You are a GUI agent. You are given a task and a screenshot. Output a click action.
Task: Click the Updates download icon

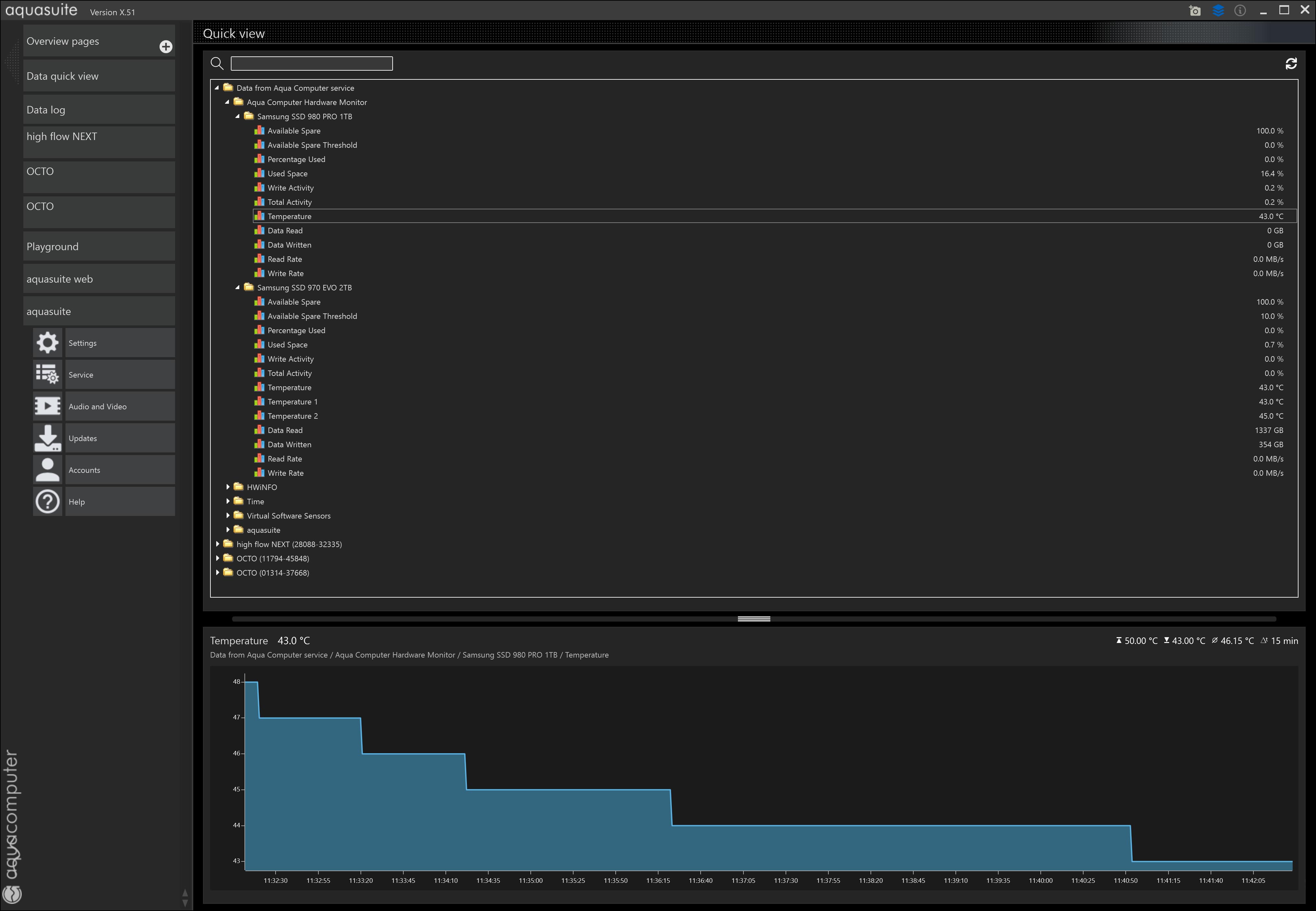coord(47,438)
